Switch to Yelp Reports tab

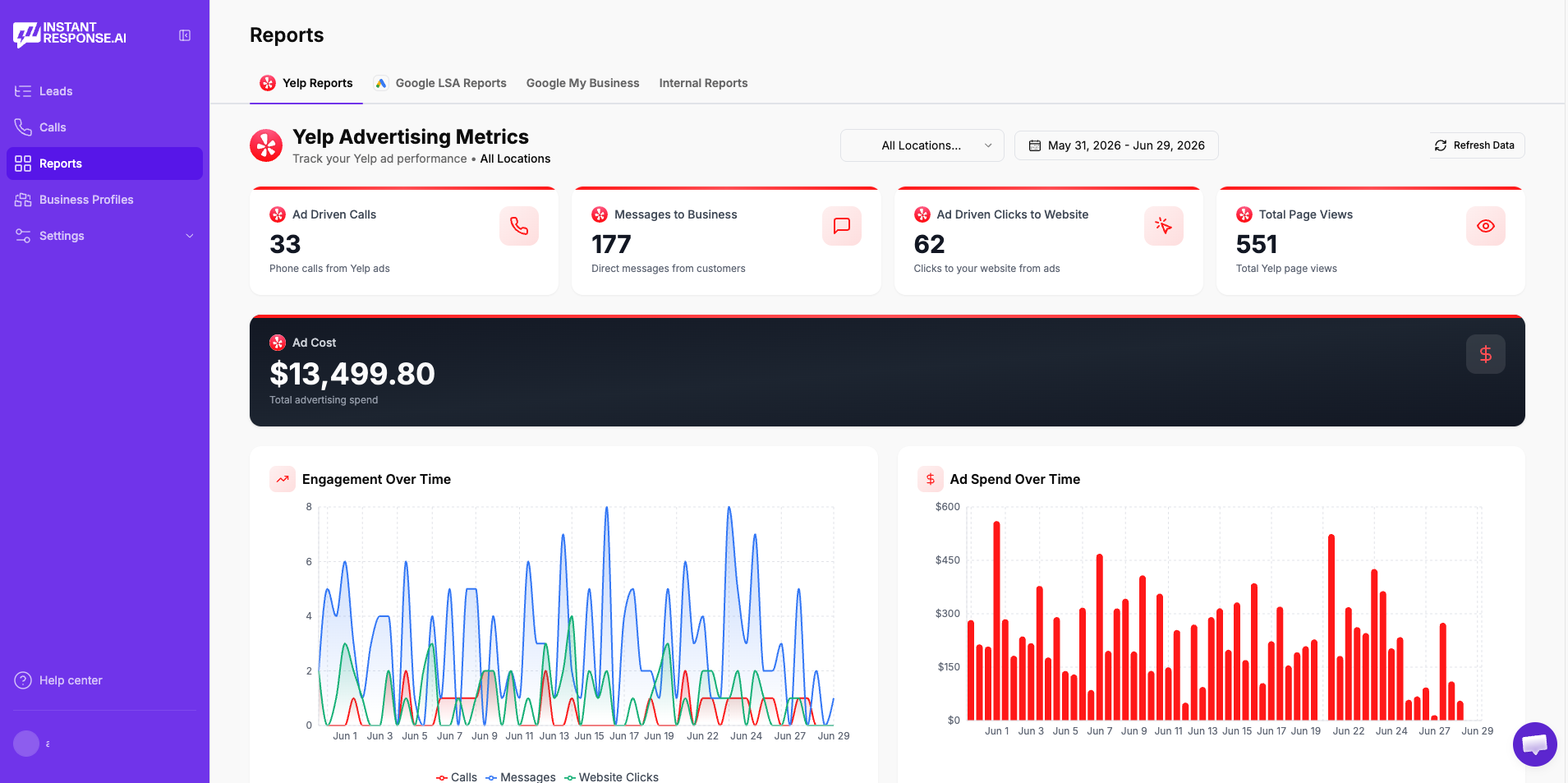tap(306, 83)
